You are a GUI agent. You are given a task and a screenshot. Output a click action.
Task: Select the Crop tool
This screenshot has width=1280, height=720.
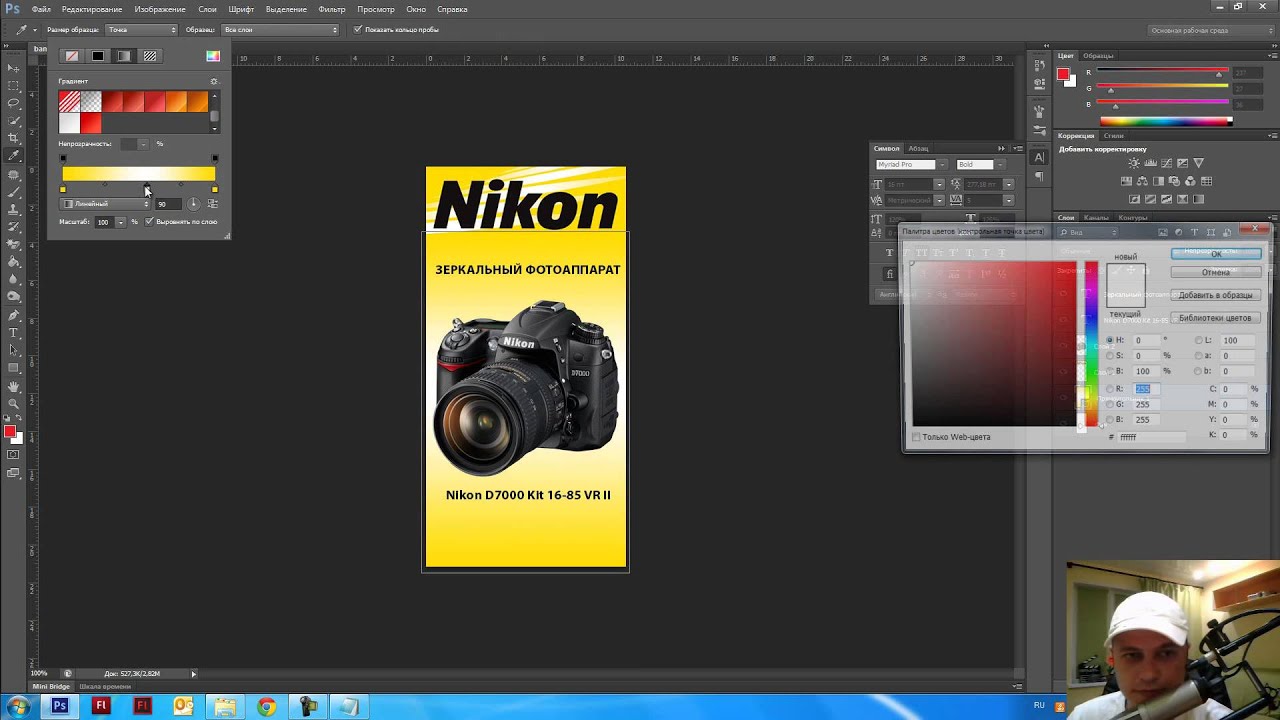[13, 138]
